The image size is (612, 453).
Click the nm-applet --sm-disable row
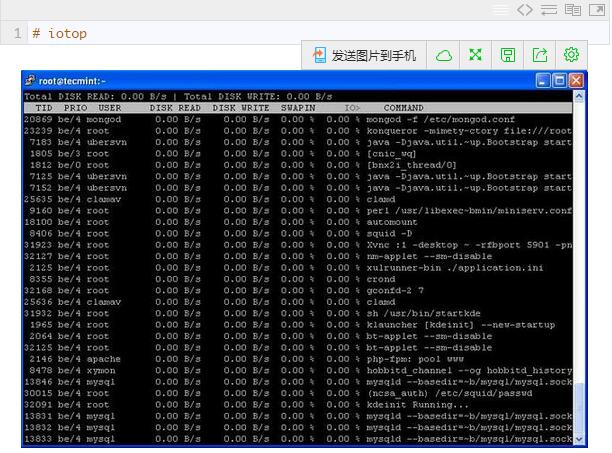[298, 256]
